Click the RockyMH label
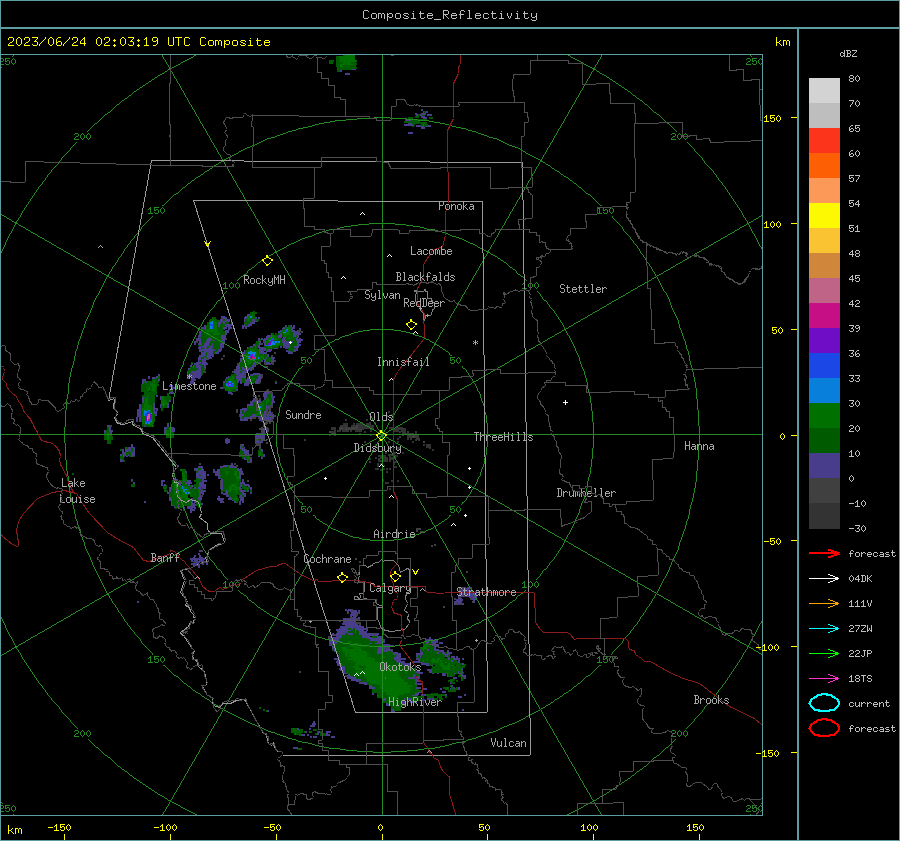 [265, 280]
